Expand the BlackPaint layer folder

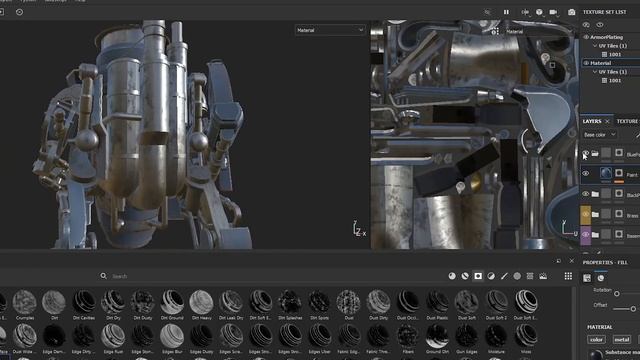[x=595, y=194]
